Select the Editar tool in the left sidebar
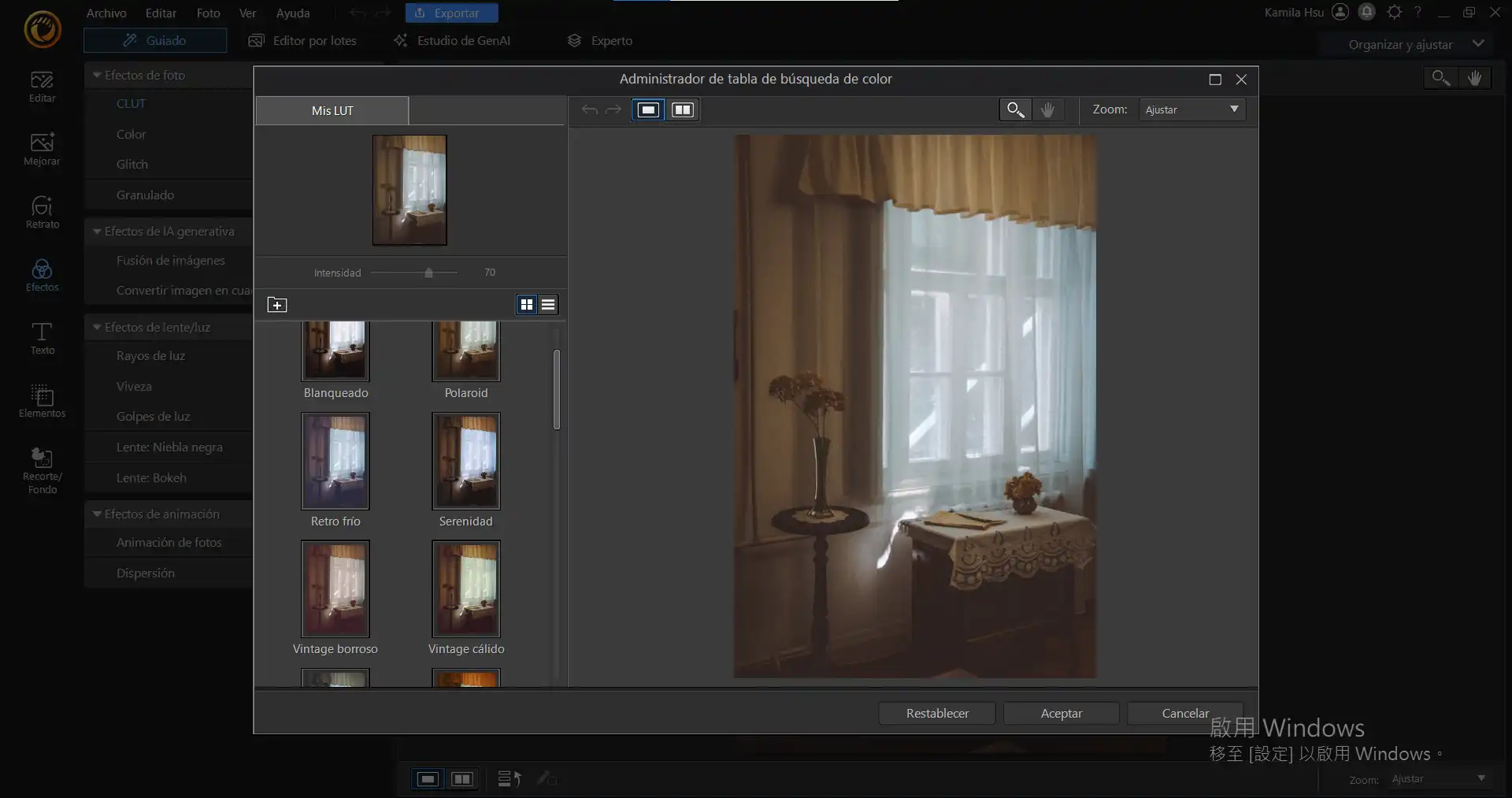This screenshot has height=798, width=1512. (42, 87)
